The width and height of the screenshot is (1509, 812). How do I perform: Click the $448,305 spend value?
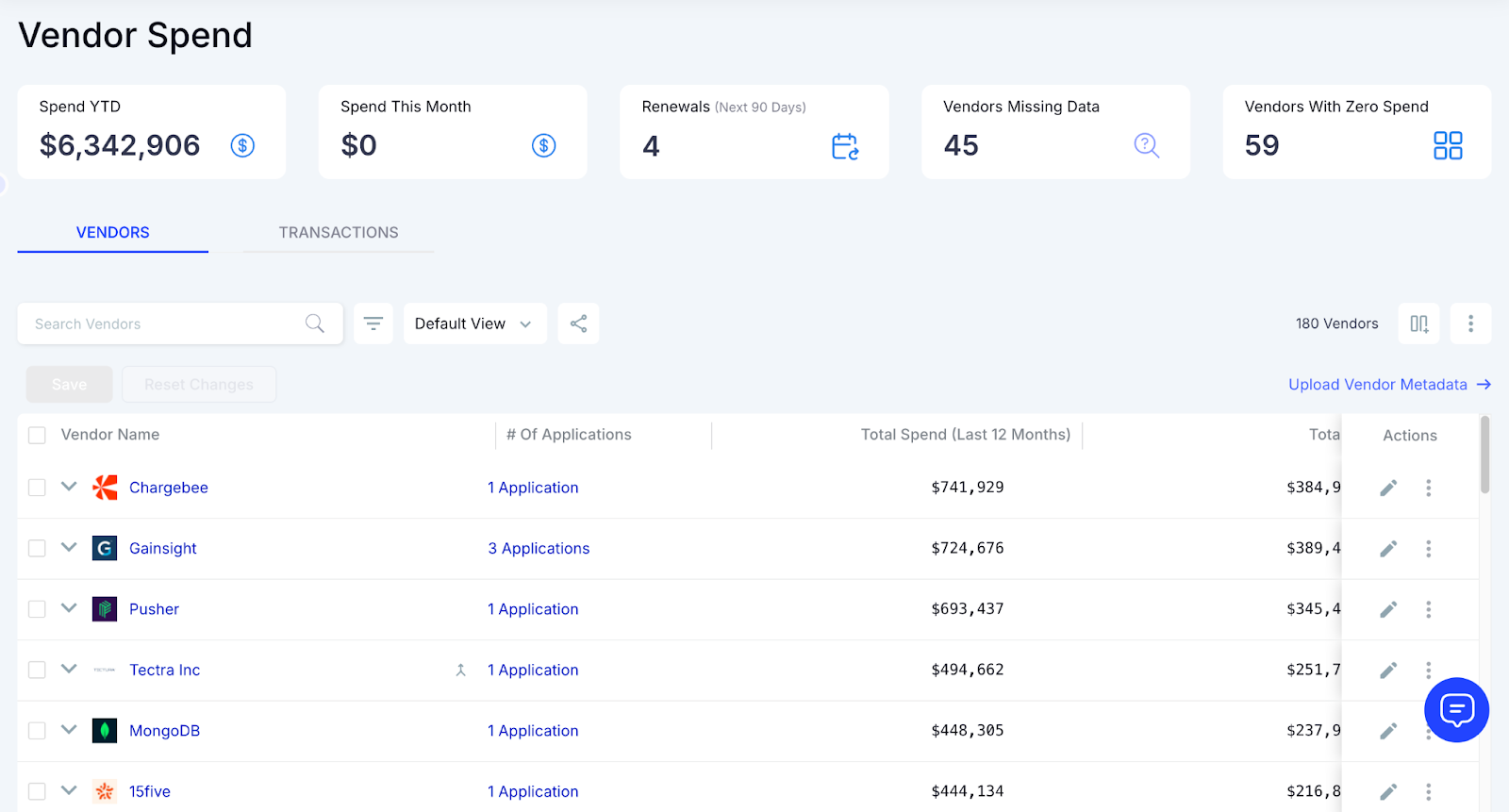coord(968,731)
